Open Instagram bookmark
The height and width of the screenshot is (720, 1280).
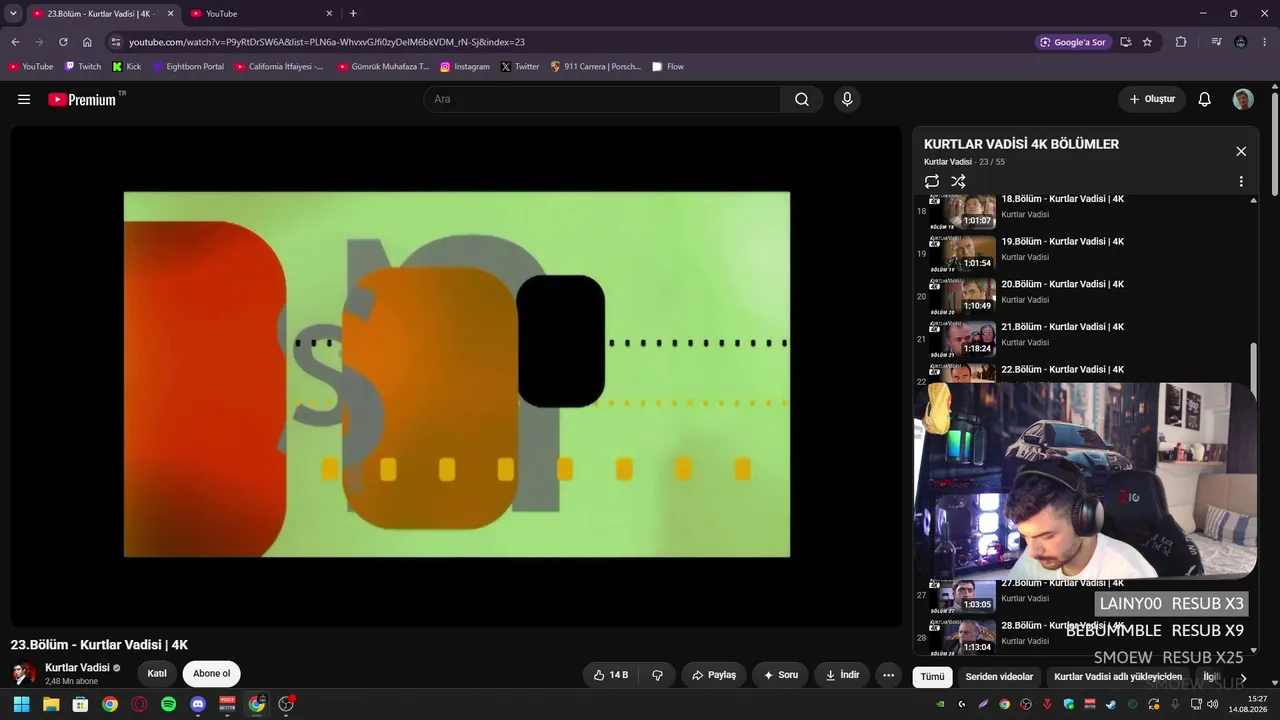(465, 67)
